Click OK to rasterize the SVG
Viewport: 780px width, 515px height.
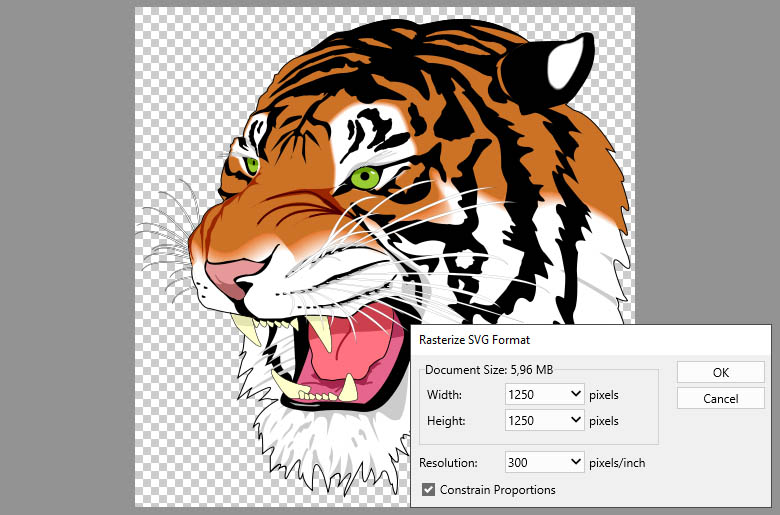[720, 372]
